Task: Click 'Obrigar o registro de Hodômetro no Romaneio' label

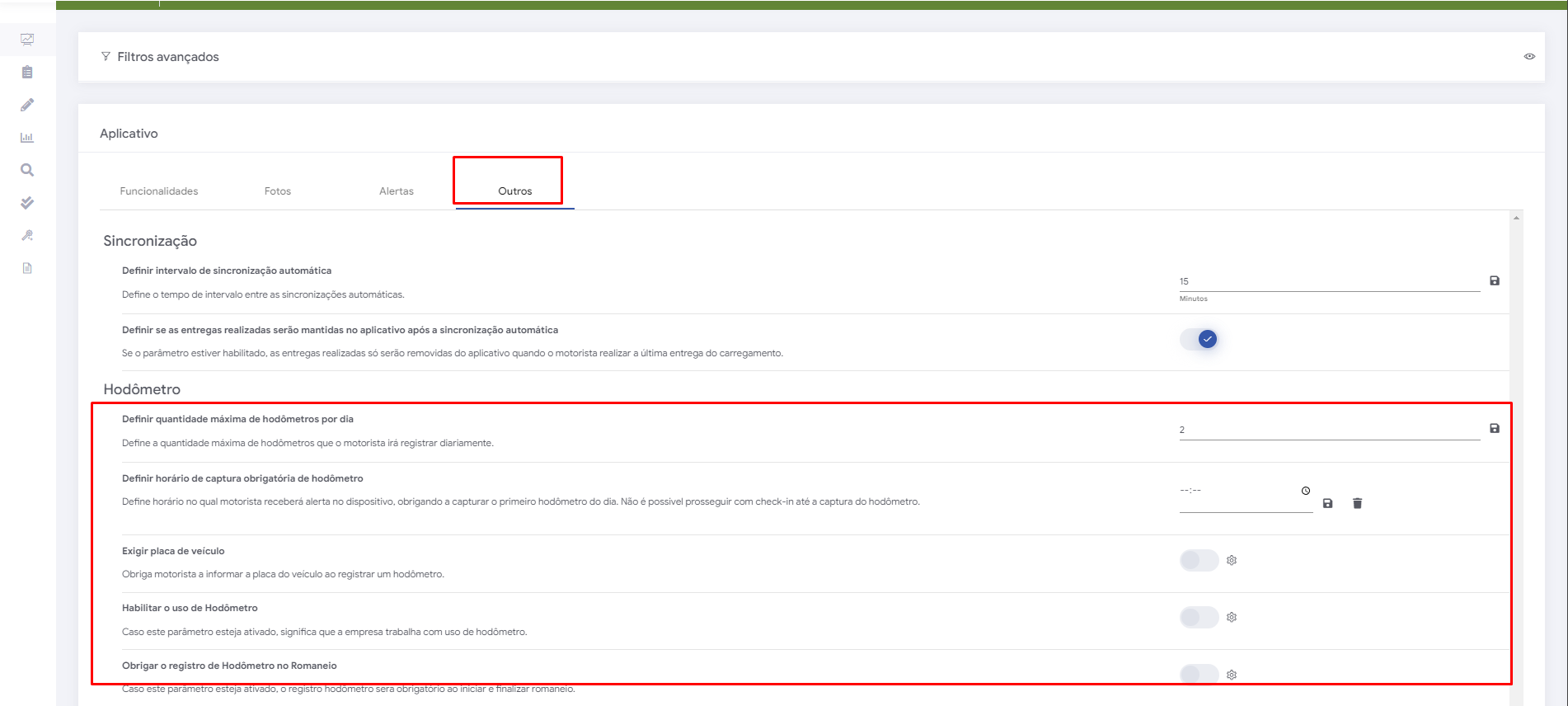Action: (x=229, y=666)
